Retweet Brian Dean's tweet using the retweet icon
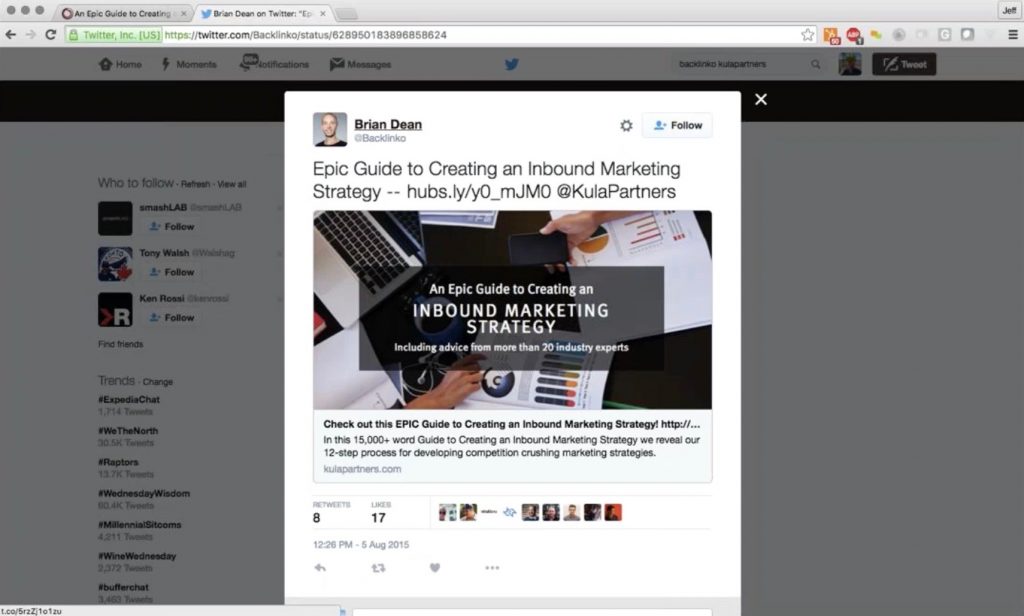Image resolution: width=1024 pixels, height=616 pixels. [378, 568]
